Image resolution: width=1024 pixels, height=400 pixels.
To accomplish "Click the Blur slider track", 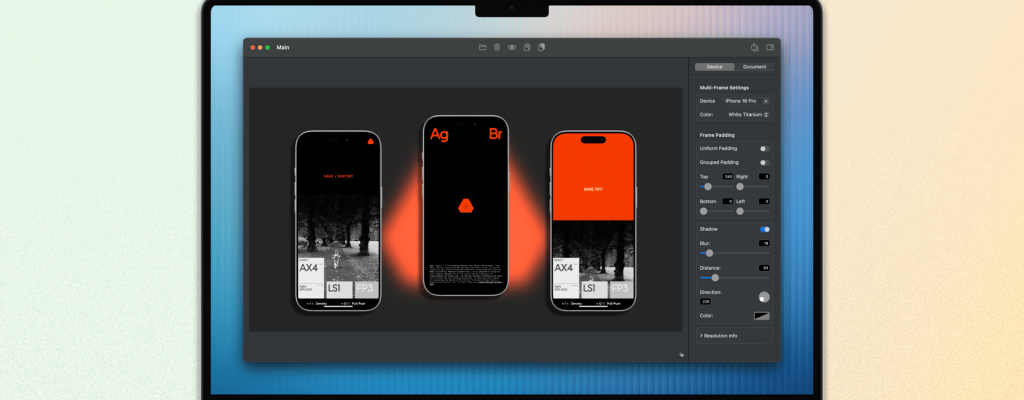I will coord(734,253).
